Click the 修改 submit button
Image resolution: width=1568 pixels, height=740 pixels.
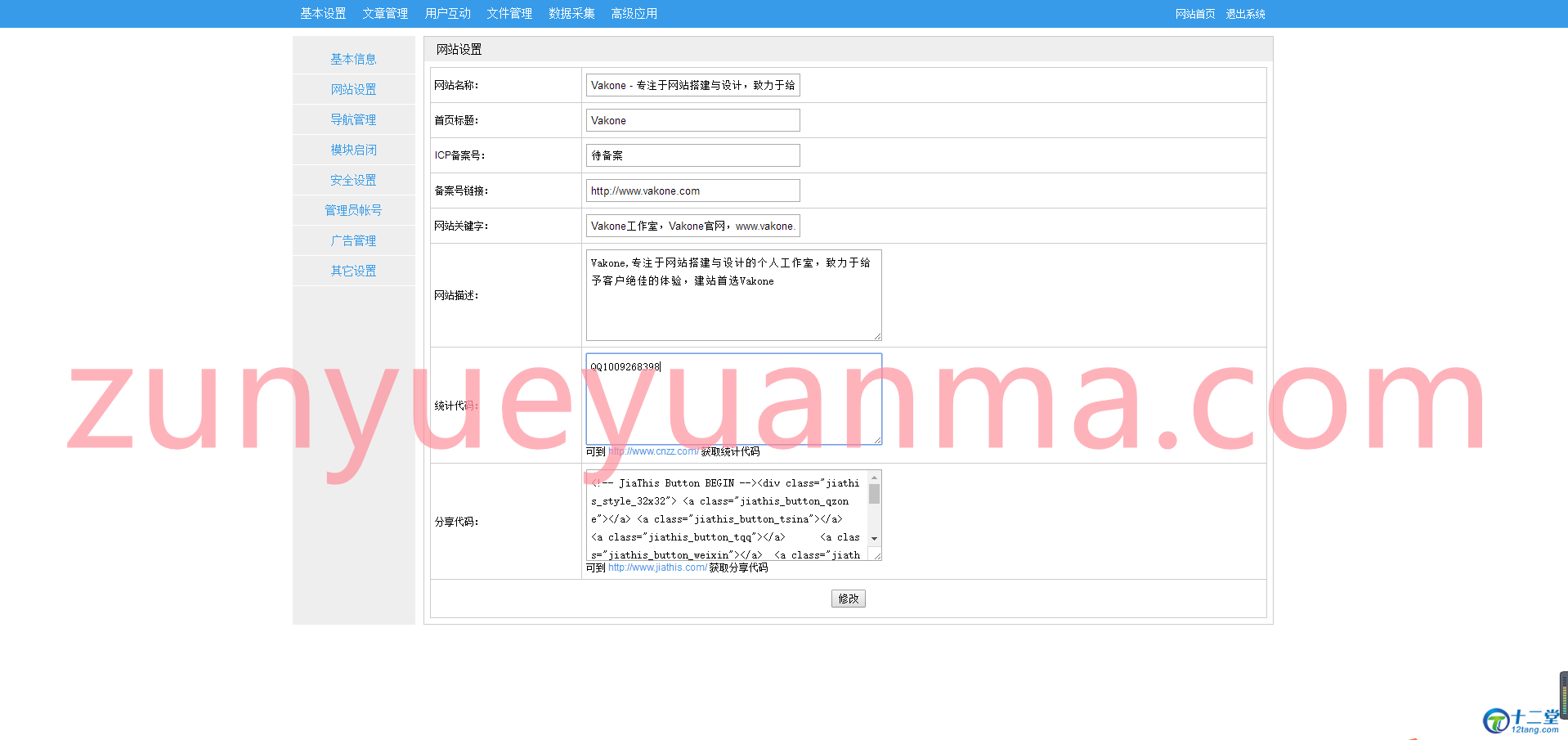pyautogui.click(x=848, y=599)
